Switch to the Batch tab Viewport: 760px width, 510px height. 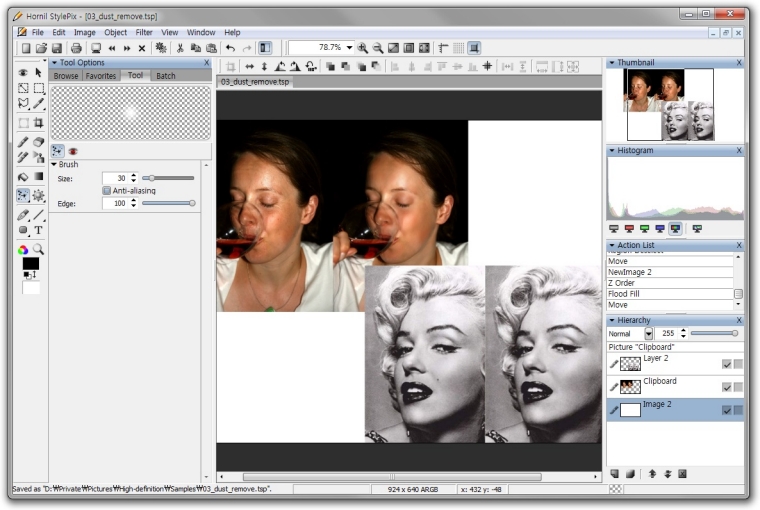[165, 76]
